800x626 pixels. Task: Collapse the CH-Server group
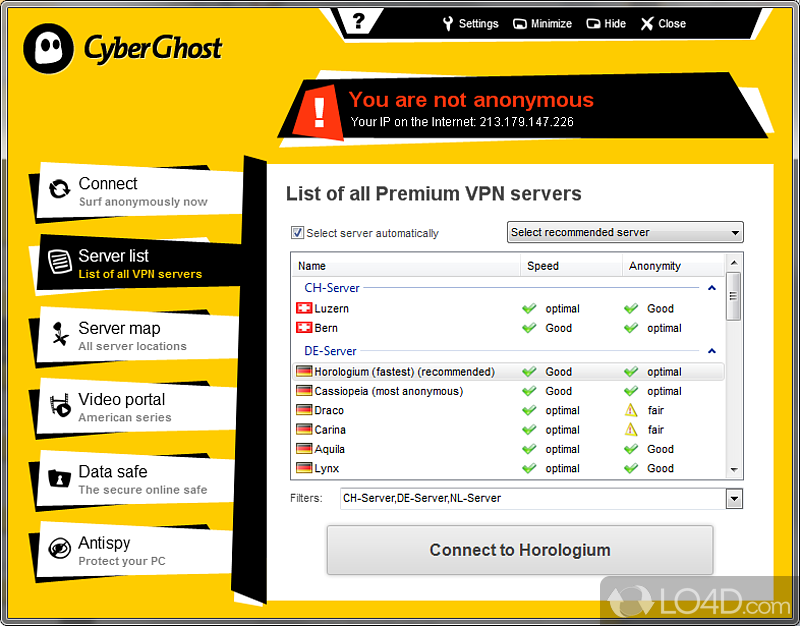[x=711, y=288]
